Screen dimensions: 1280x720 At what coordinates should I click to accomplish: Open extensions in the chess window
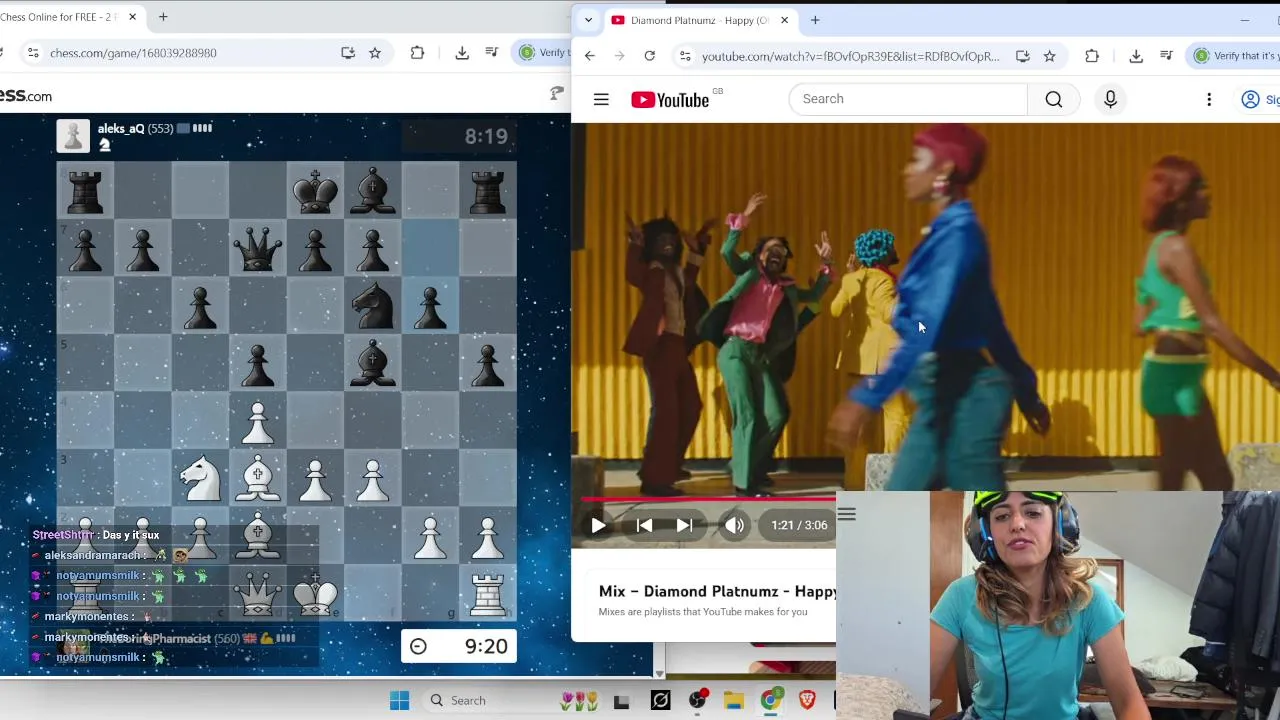coord(417,53)
